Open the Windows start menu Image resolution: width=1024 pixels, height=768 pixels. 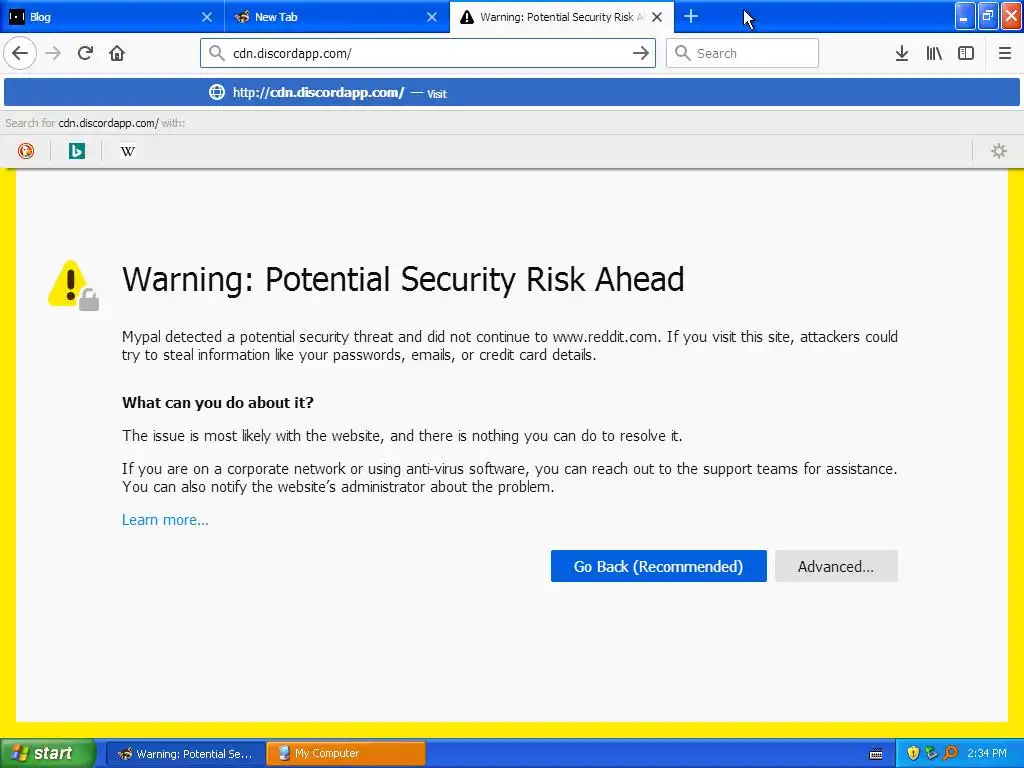(x=48, y=753)
